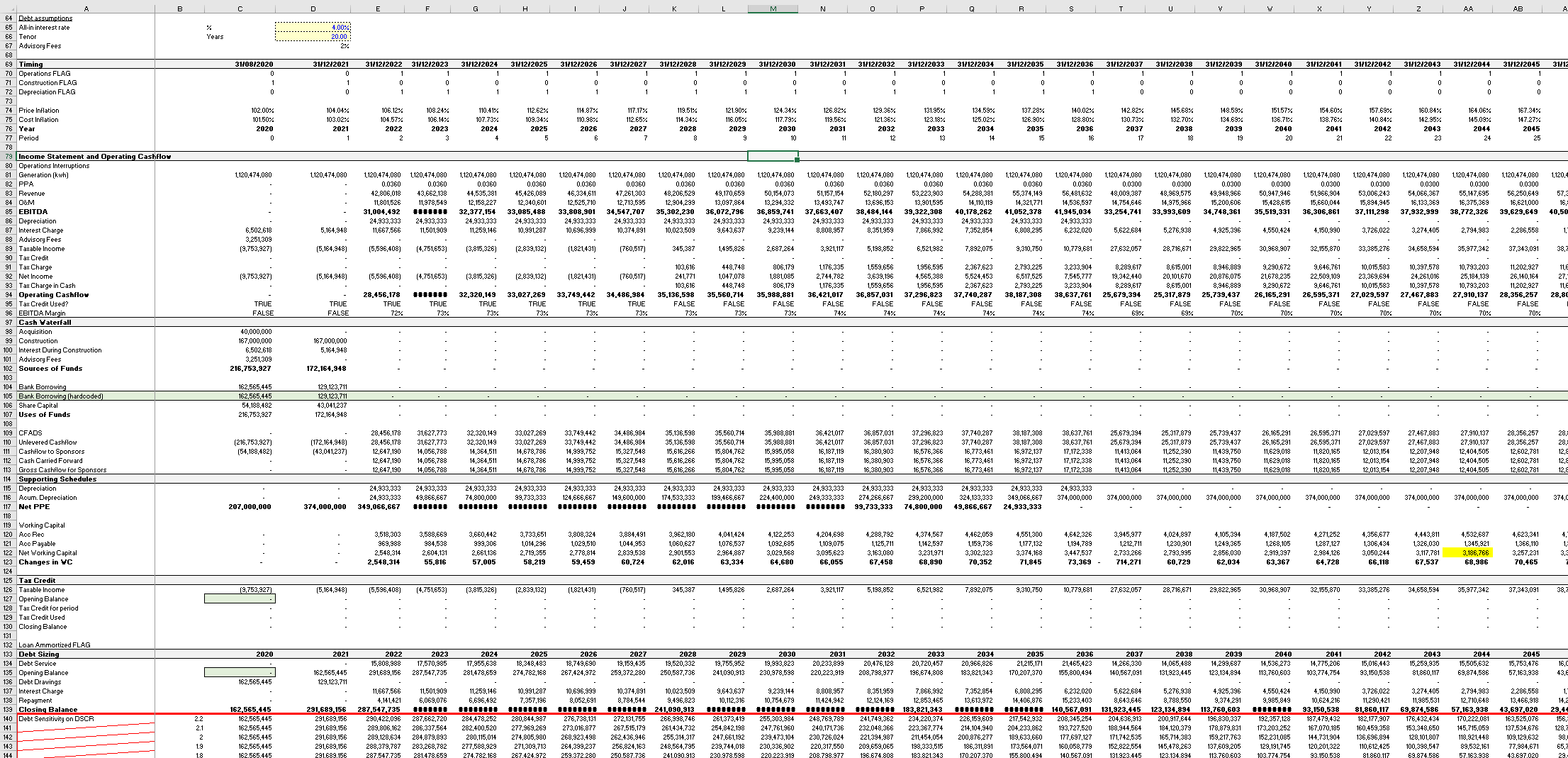Select the 'Operating Cashflow' label

coord(54,294)
